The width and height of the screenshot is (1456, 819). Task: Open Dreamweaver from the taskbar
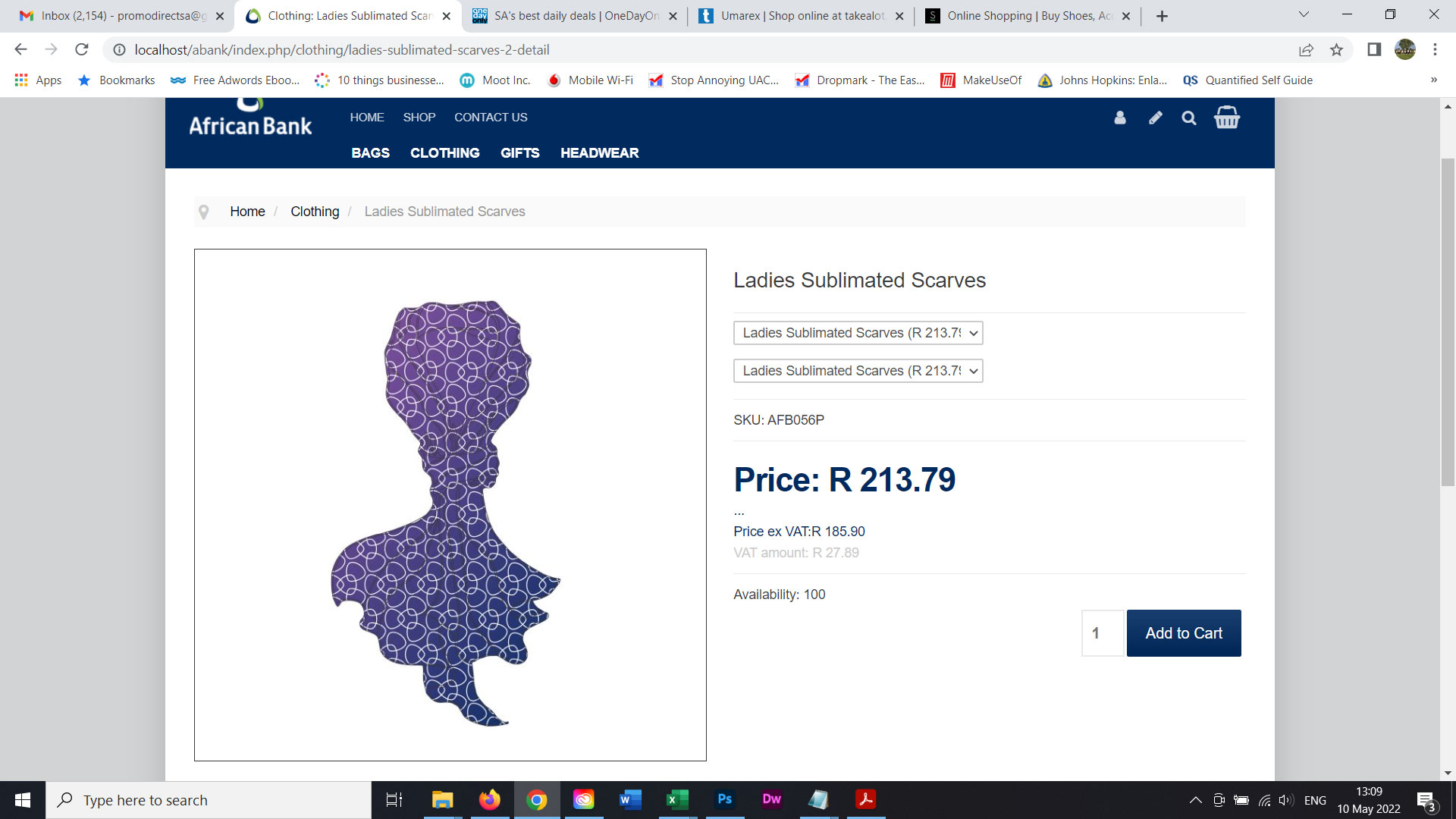[771, 799]
